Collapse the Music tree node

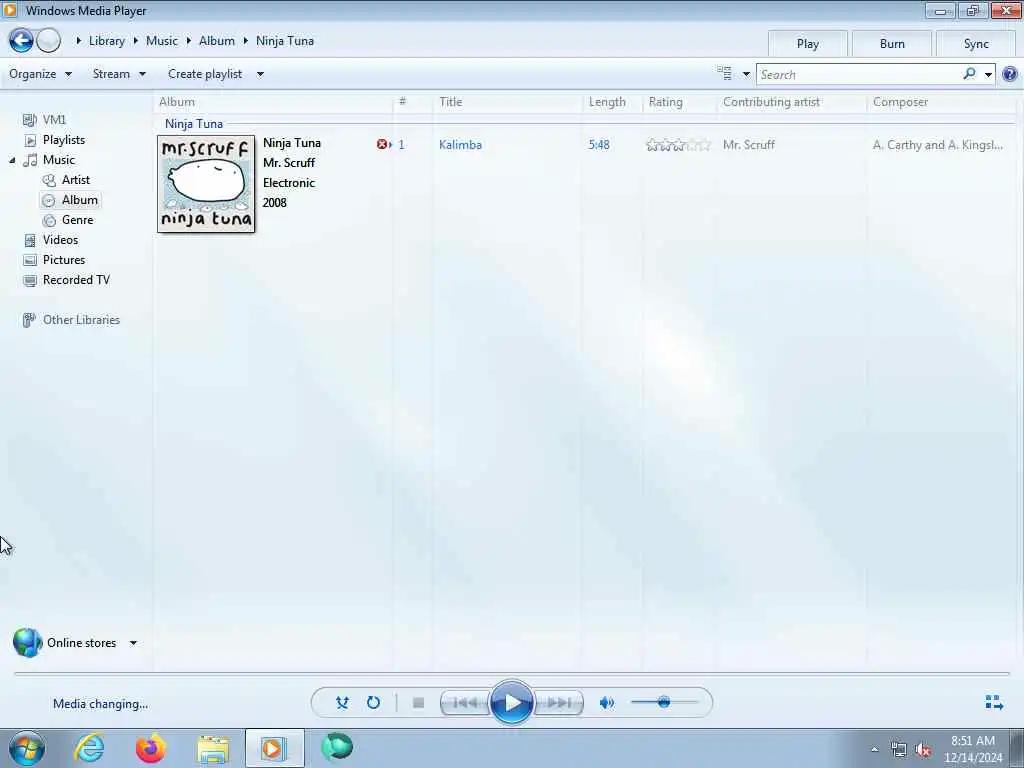click(12, 160)
